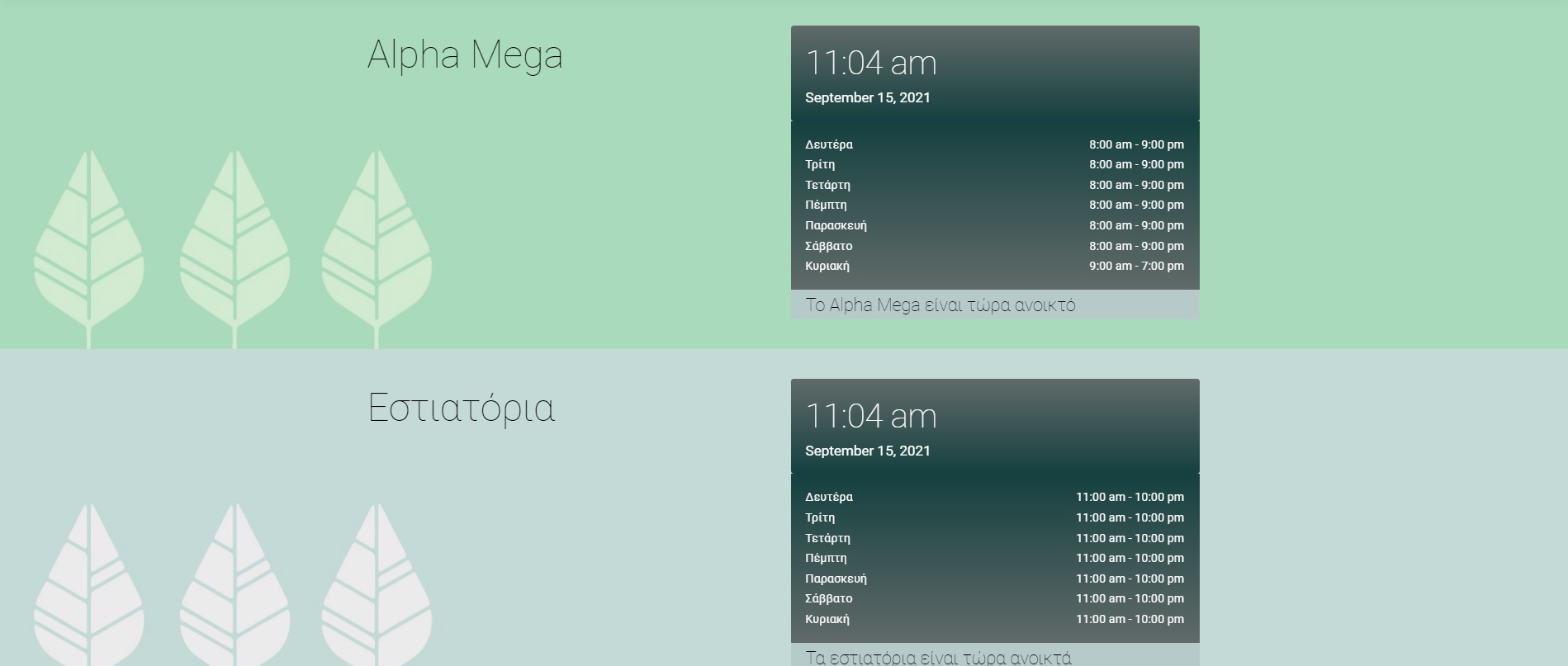Click the 11:04 am clock in Alpha Mega card

click(x=871, y=64)
